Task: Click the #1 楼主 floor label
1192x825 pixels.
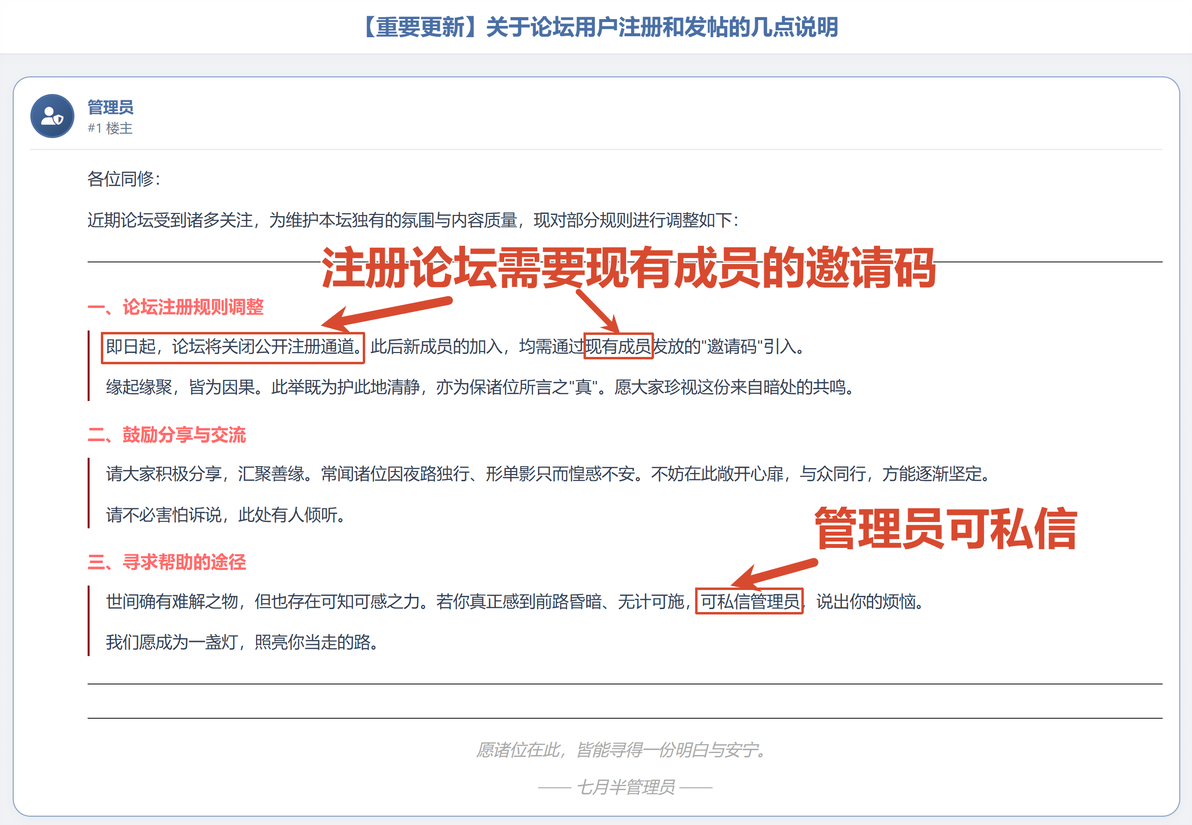Action: coord(109,129)
